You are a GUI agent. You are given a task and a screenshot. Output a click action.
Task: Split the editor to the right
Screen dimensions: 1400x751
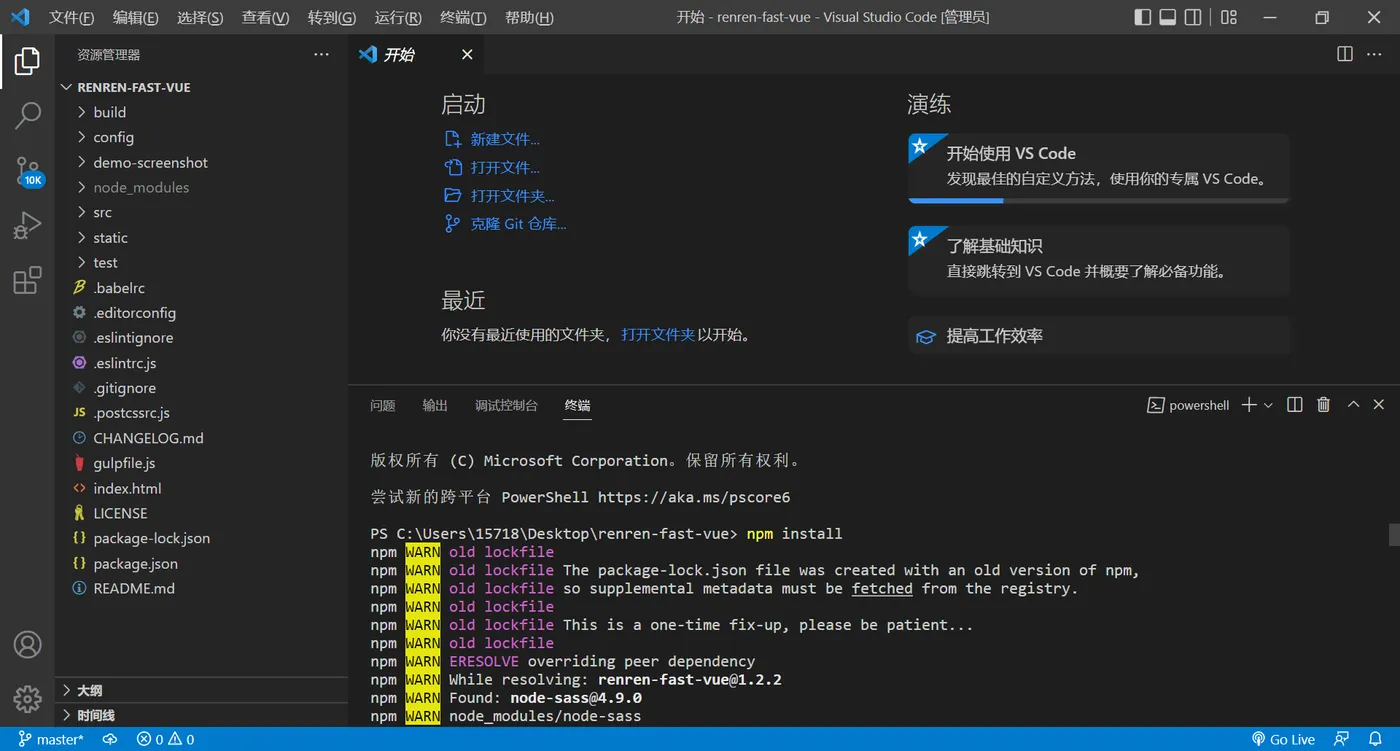1345,54
